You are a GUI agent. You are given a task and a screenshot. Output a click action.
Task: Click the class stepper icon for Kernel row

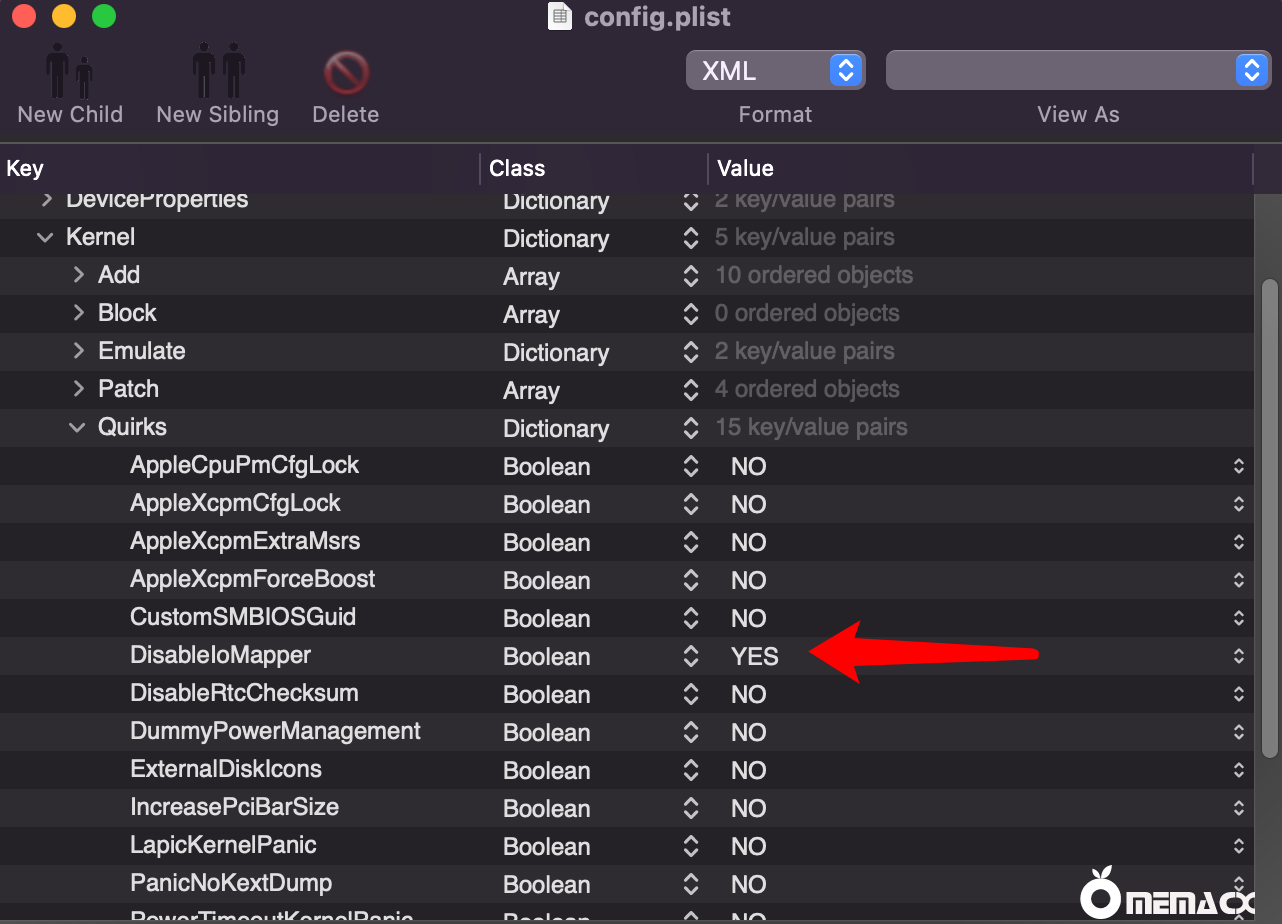[690, 238]
